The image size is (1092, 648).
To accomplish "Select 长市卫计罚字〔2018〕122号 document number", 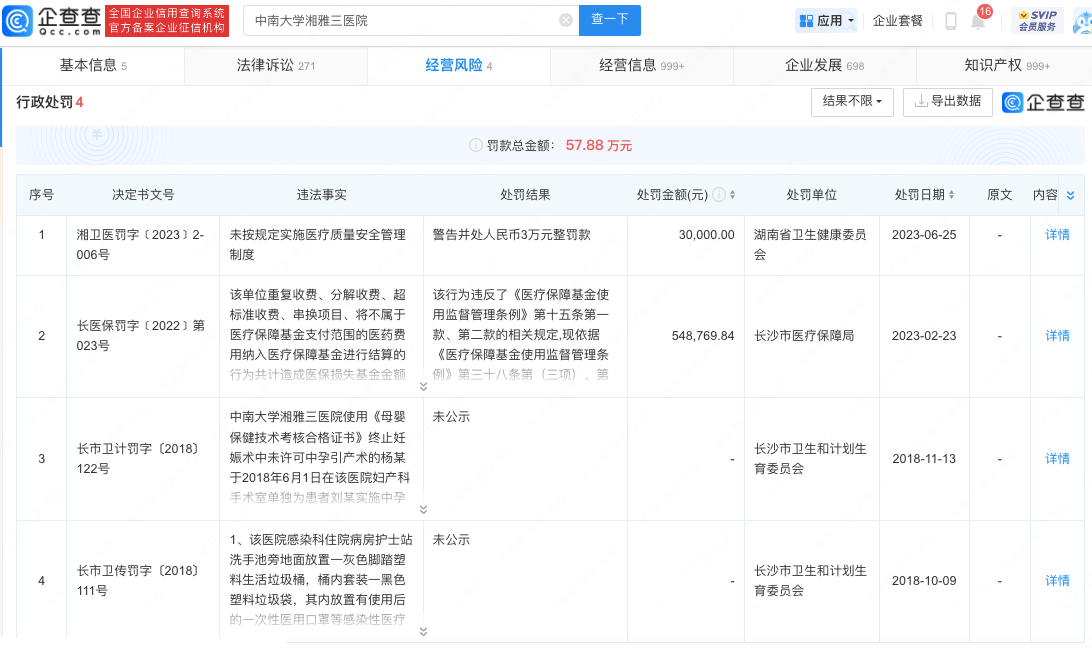I will pos(138,458).
